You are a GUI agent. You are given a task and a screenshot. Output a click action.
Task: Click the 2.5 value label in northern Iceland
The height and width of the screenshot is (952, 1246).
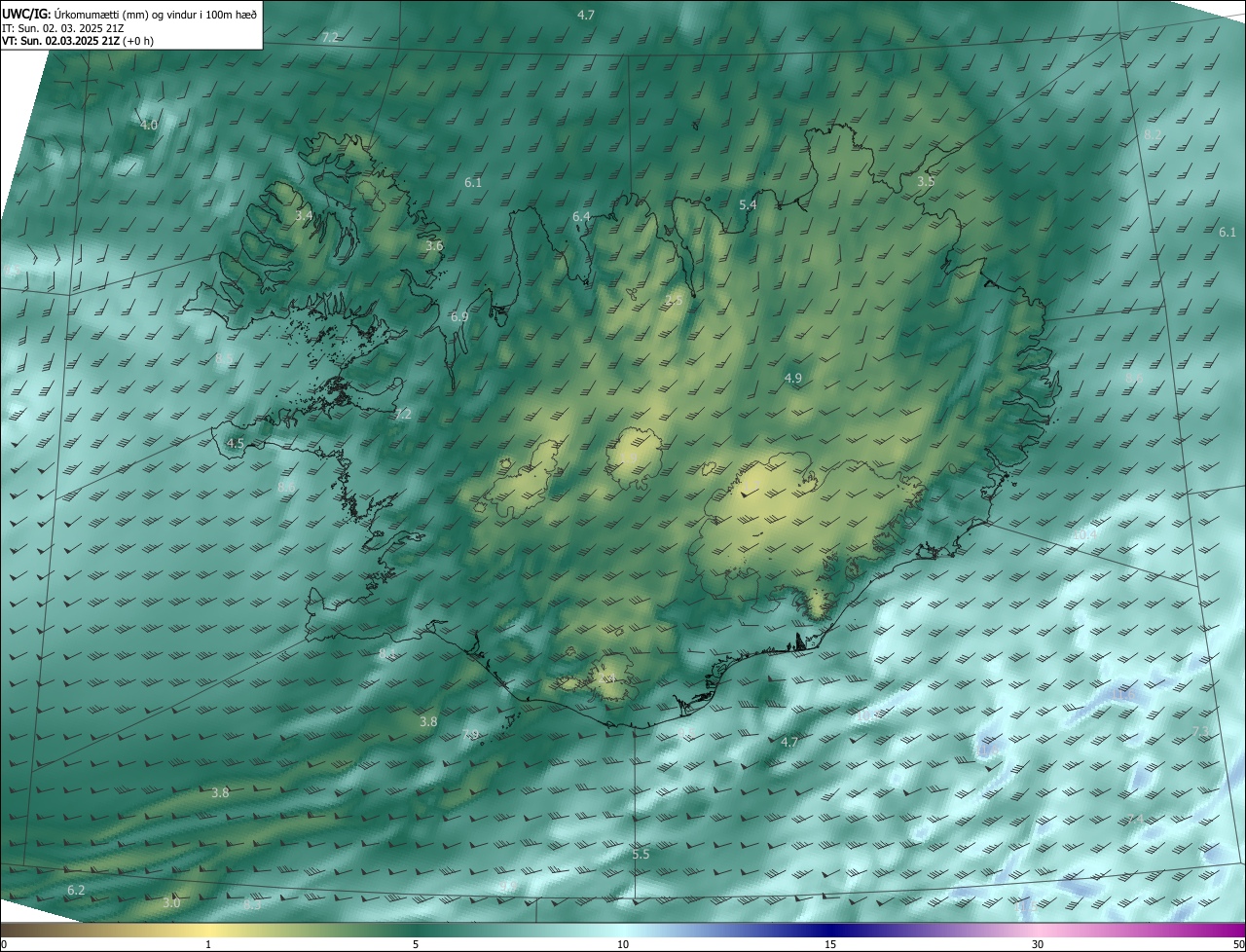(674, 301)
